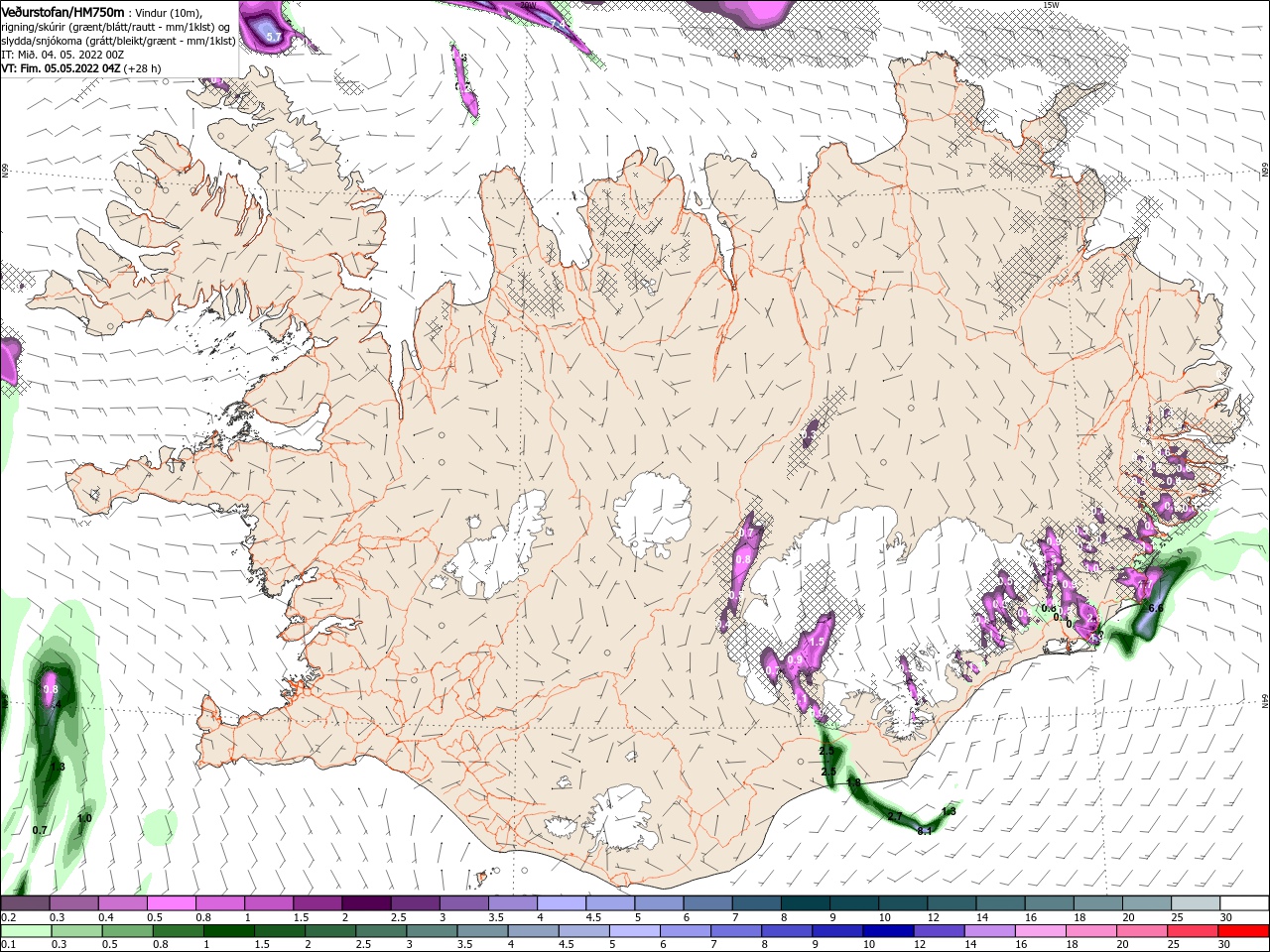This screenshot has height=952, width=1270.
Task: Pick the lavender swatch between 4 and 4.5 in purple scale
Action: [561, 903]
